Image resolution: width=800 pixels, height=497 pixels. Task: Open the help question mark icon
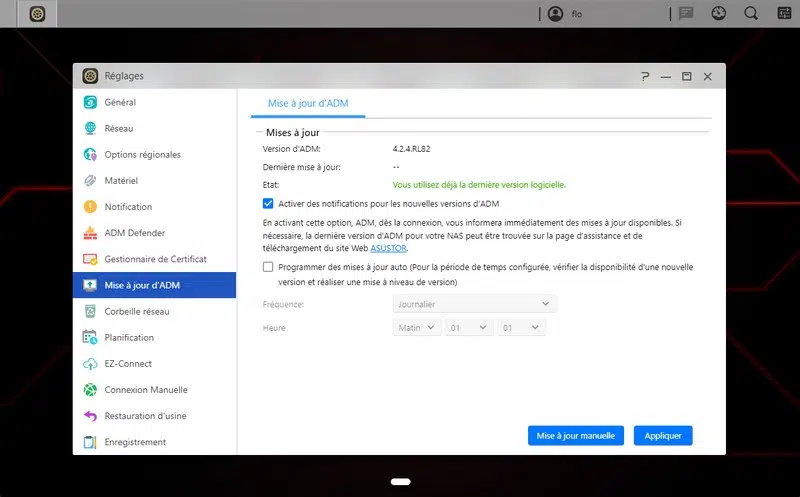(645, 76)
